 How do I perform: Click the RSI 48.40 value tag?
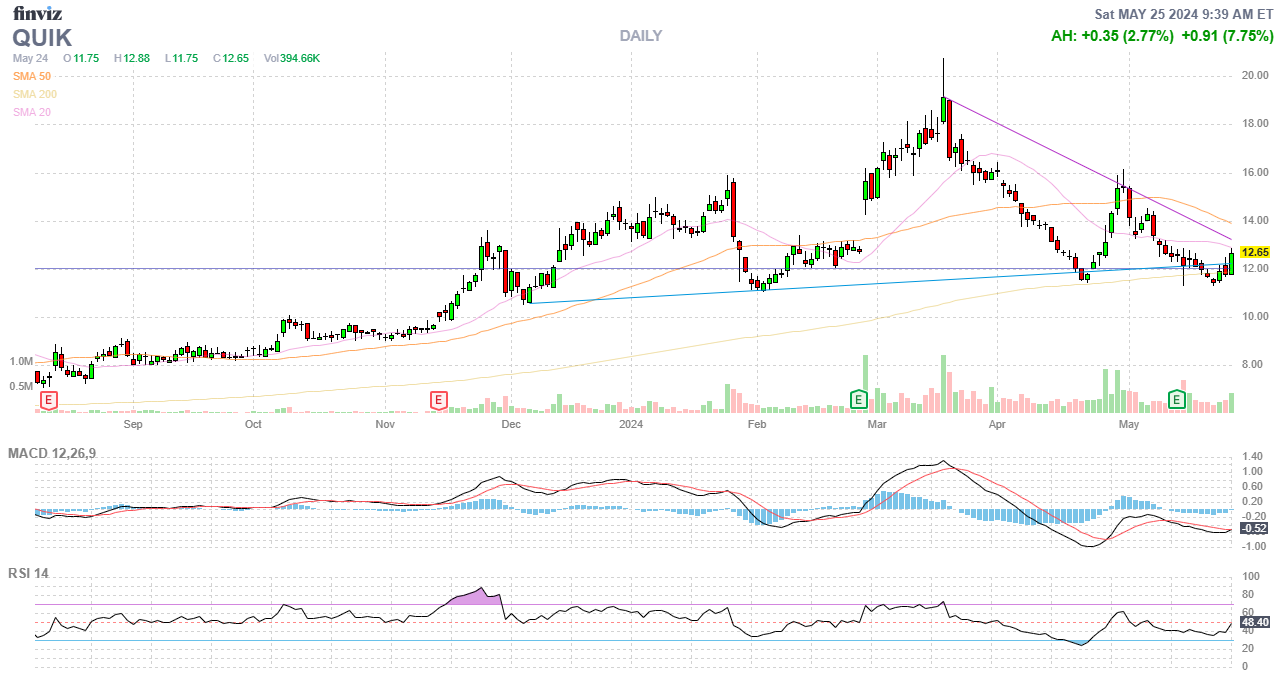pyautogui.click(x=1254, y=622)
